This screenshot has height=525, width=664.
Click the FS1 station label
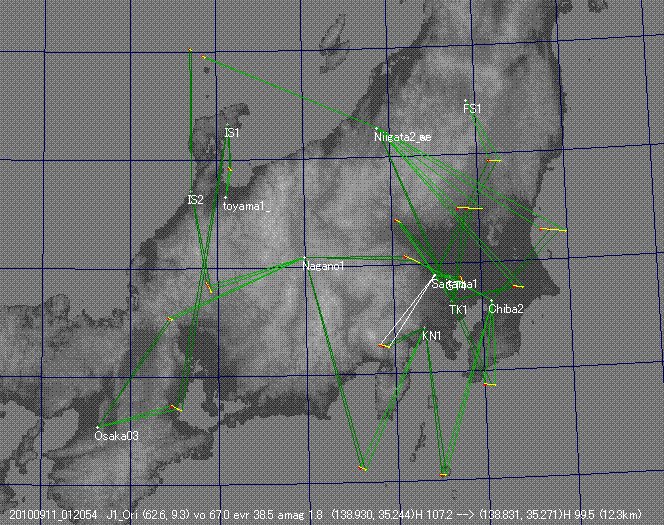pyautogui.click(x=472, y=109)
